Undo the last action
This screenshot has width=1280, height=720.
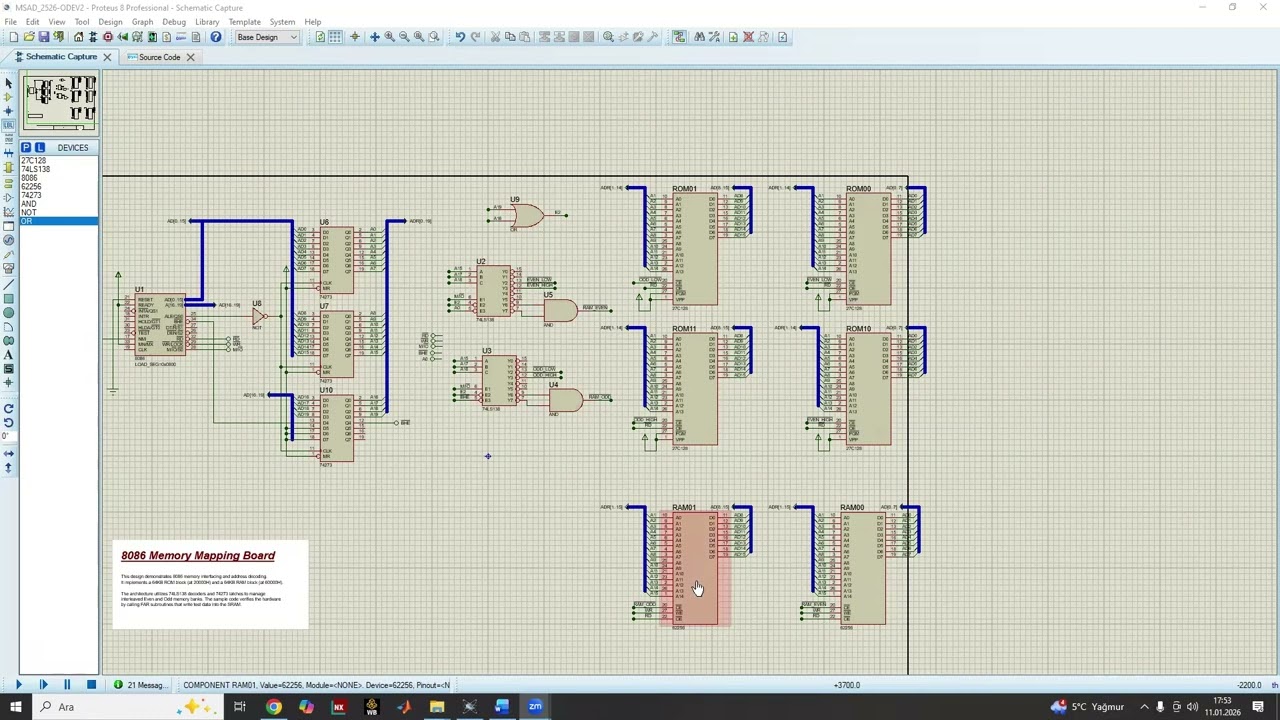pos(460,37)
